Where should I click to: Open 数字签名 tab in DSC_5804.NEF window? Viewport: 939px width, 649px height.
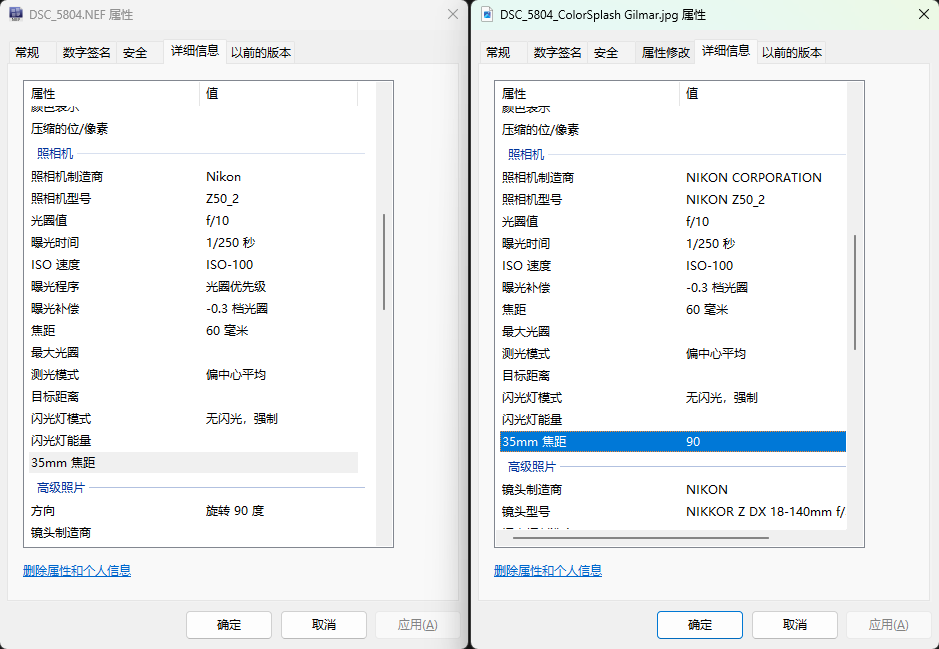[x=86, y=53]
